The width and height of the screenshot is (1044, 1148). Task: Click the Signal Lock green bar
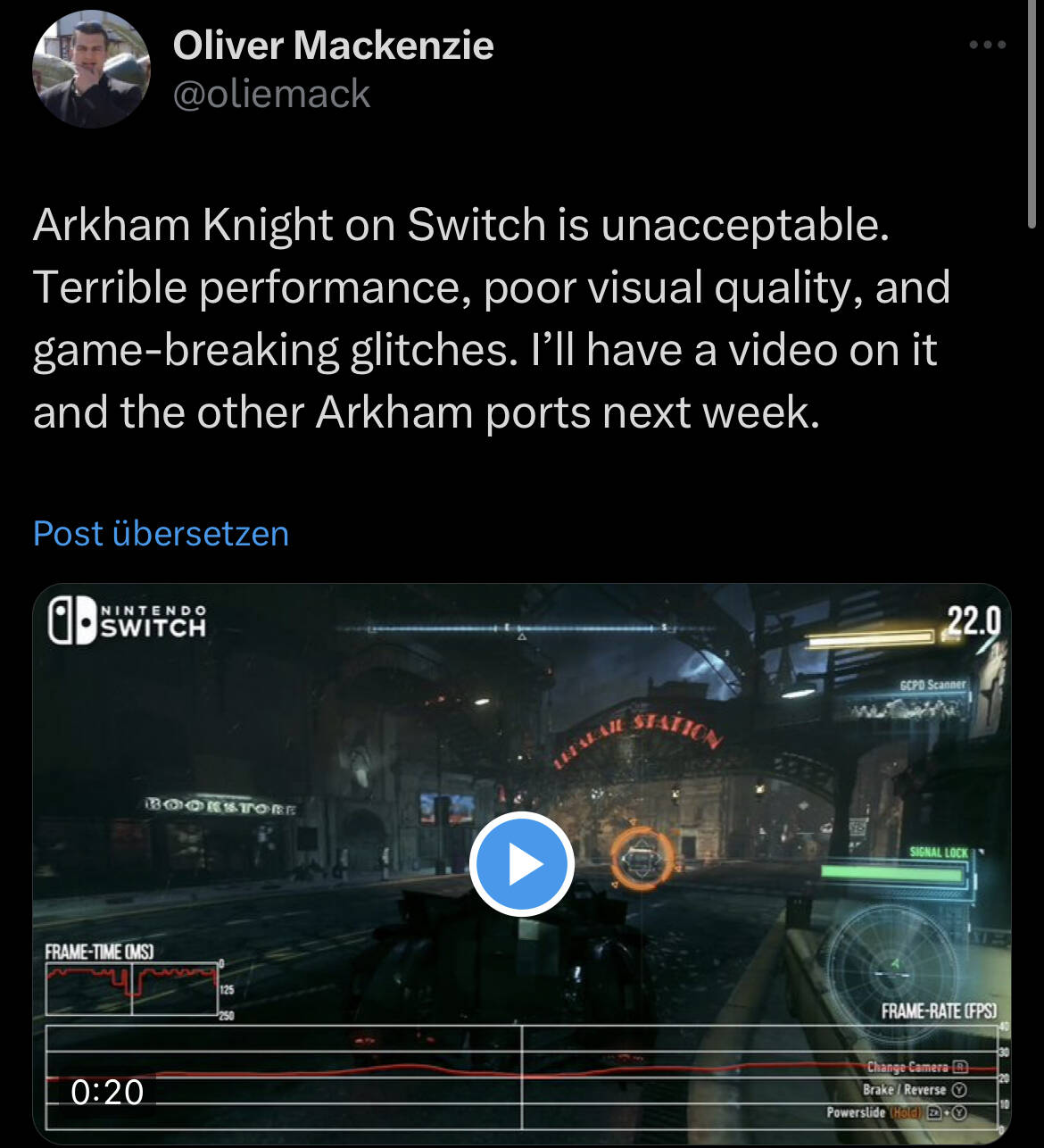click(893, 873)
